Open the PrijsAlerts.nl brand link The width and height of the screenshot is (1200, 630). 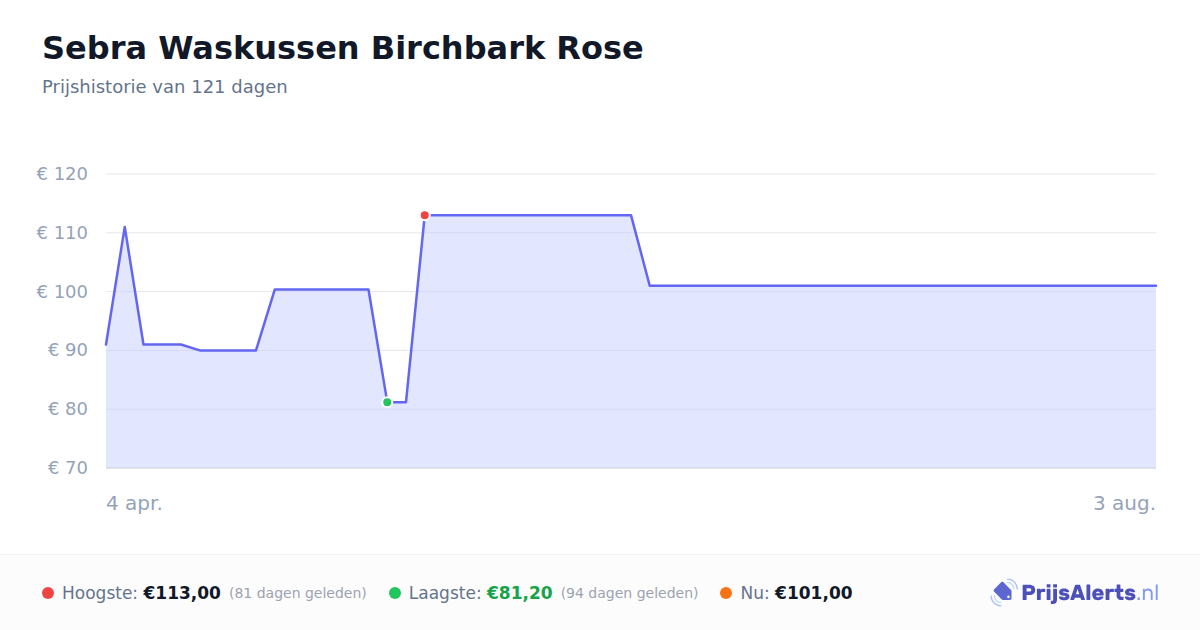1075,592
